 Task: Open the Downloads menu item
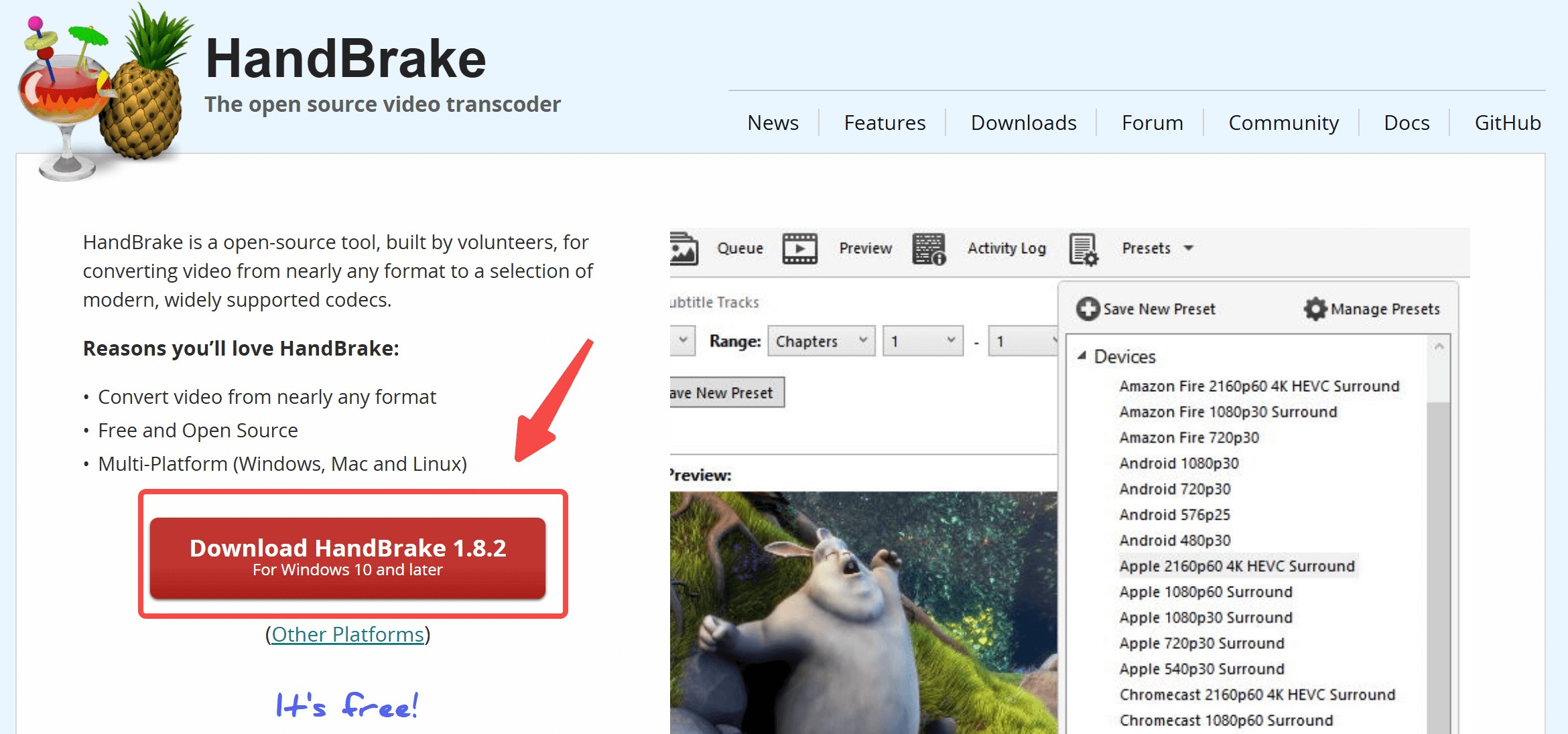coord(1023,123)
